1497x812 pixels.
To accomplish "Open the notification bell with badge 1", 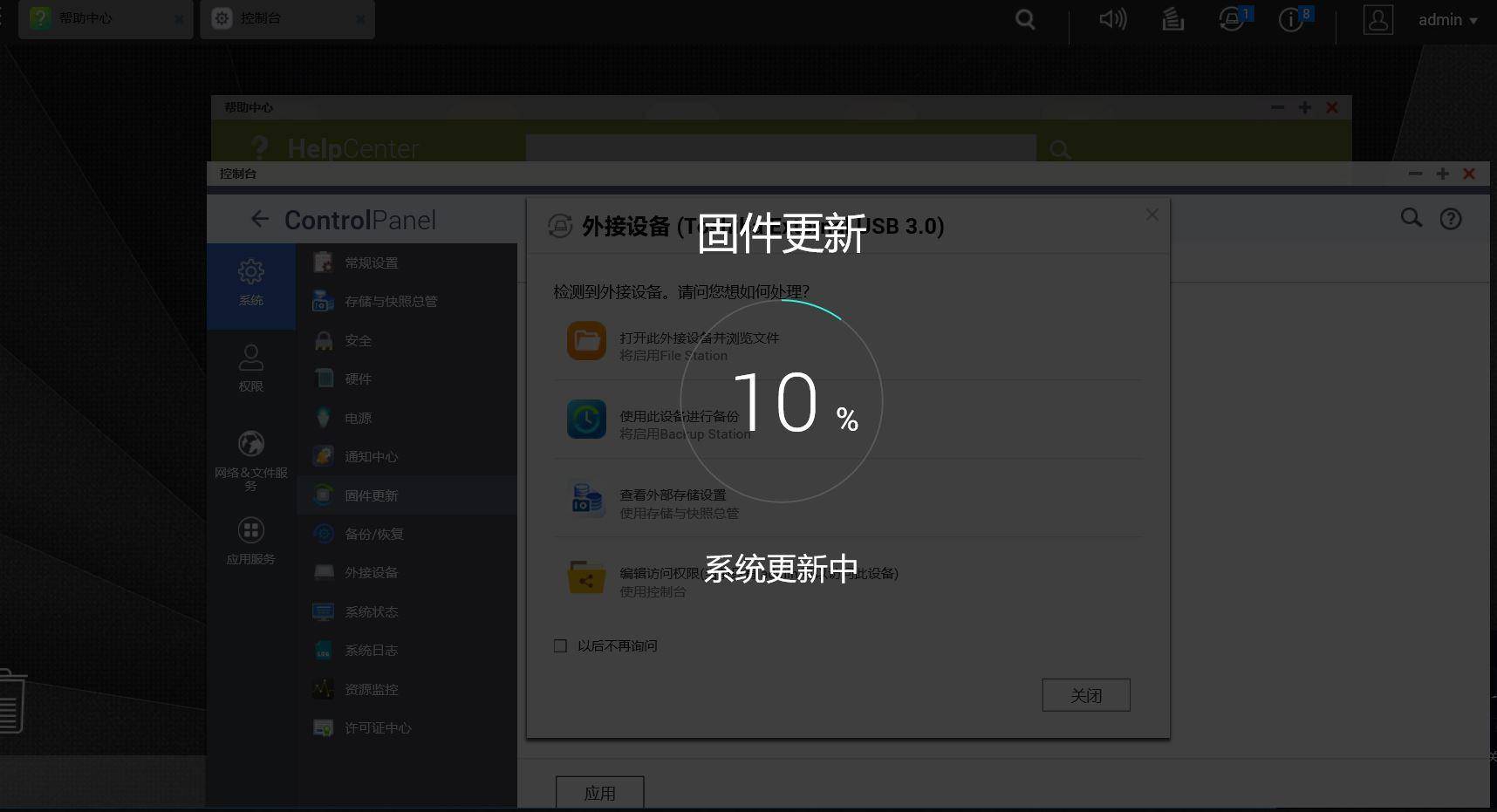I will coord(1231,18).
